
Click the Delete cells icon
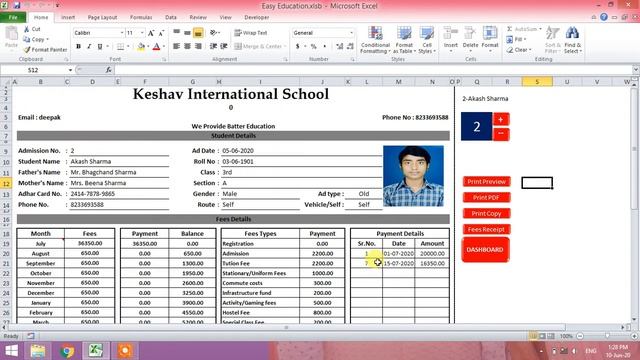[470, 33]
